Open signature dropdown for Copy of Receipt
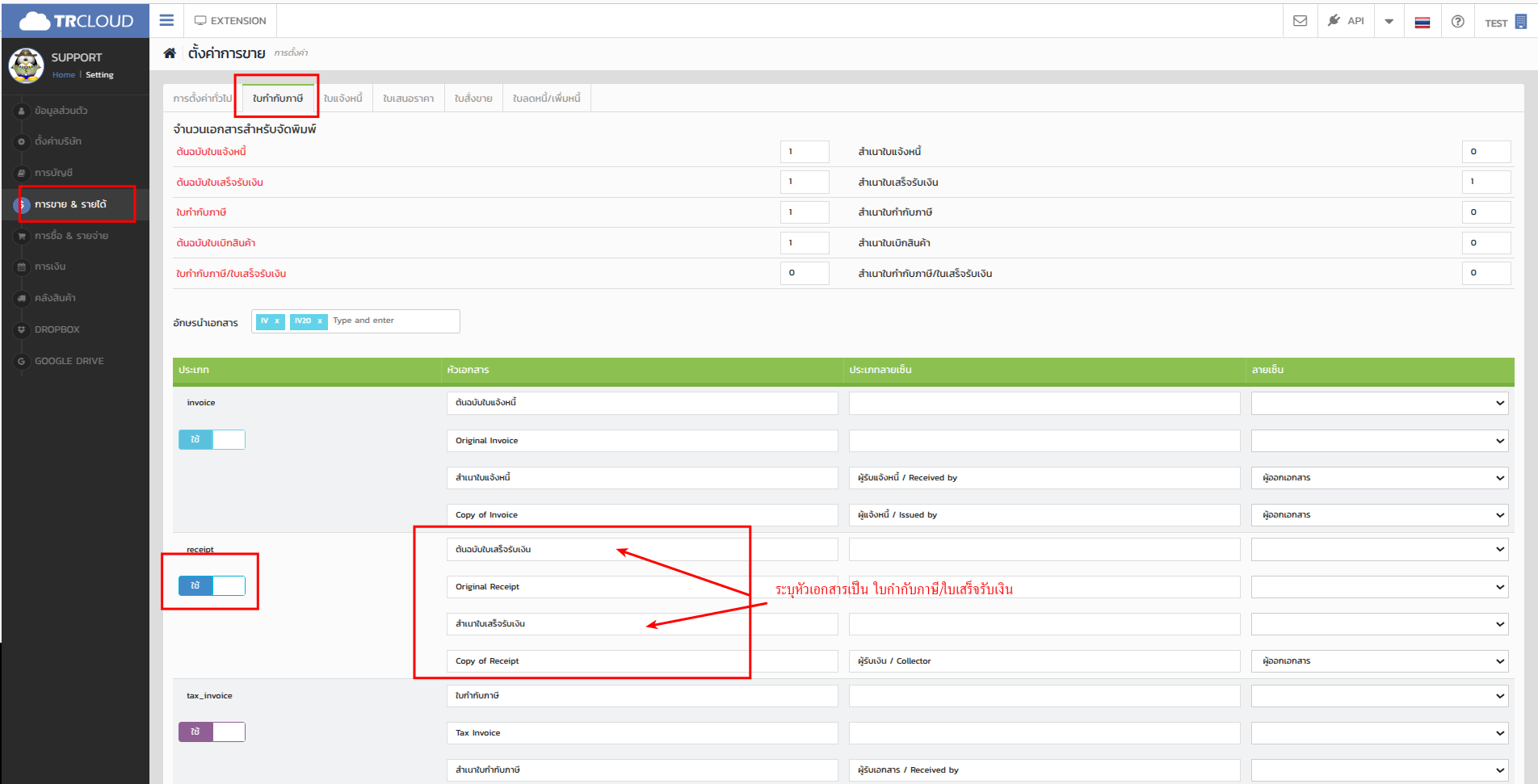1538x784 pixels. (x=1380, y=661)
